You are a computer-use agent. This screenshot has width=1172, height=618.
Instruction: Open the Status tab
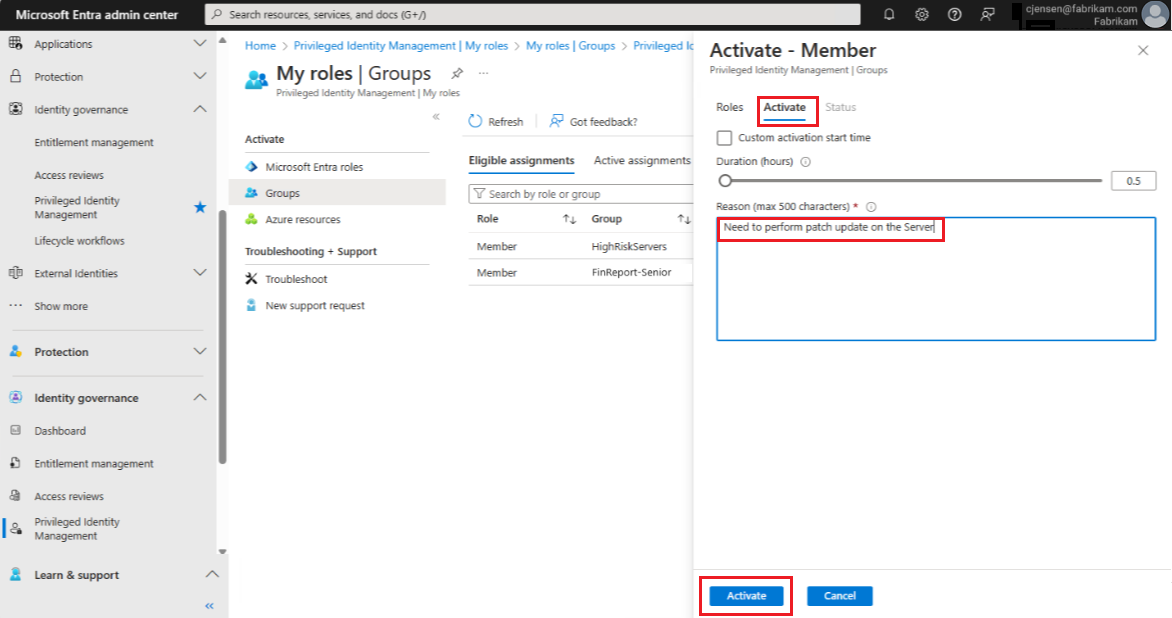(840, 107)
